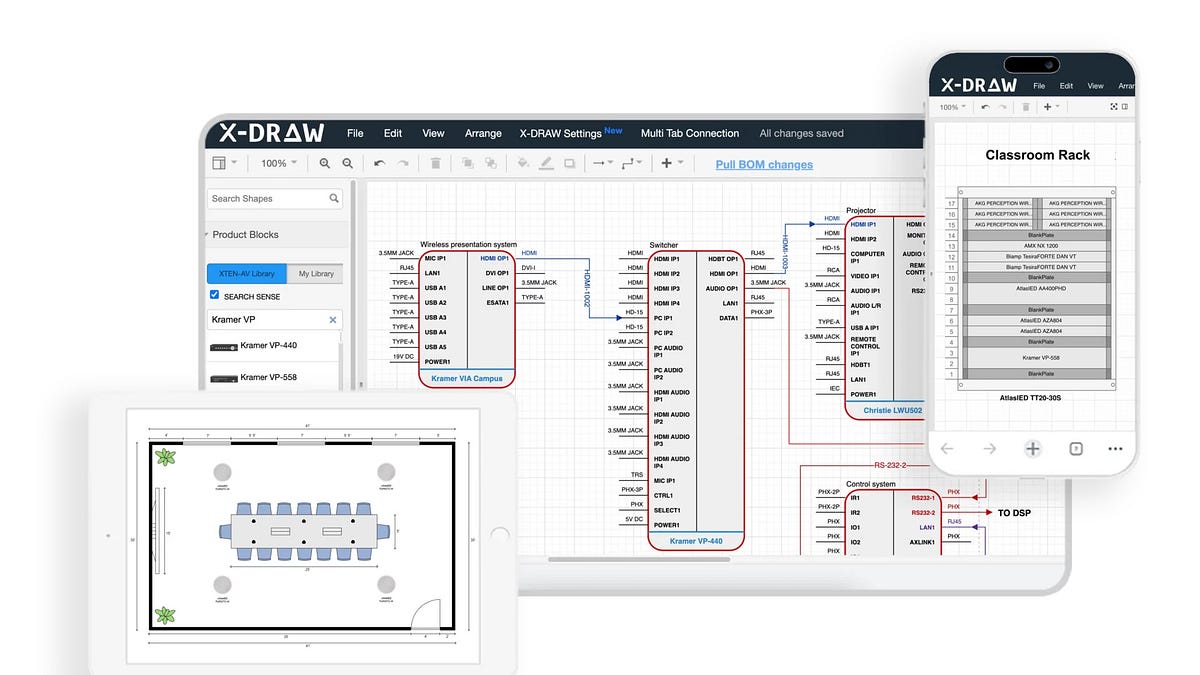Click the Kramer VP-558 rack row on phone
Screen dimensions: 1200x675
pos(1039,357)
